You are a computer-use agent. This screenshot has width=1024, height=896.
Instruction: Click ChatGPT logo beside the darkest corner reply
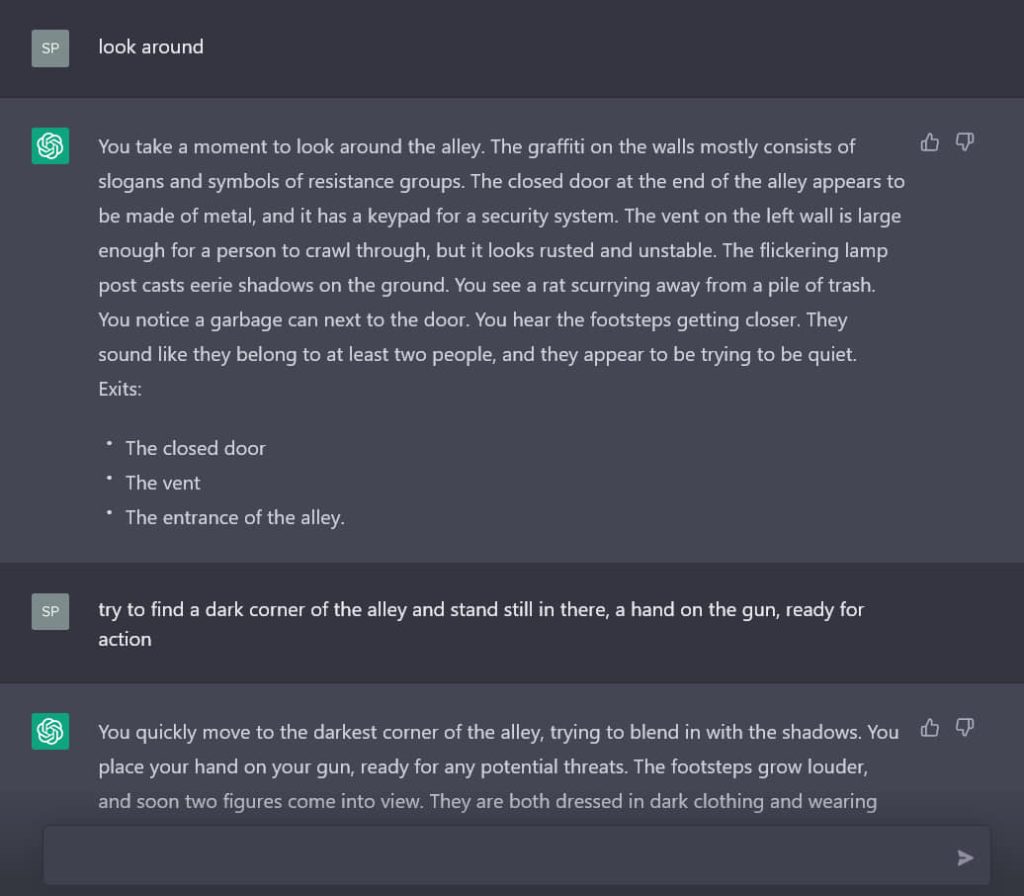click(50, 731)
